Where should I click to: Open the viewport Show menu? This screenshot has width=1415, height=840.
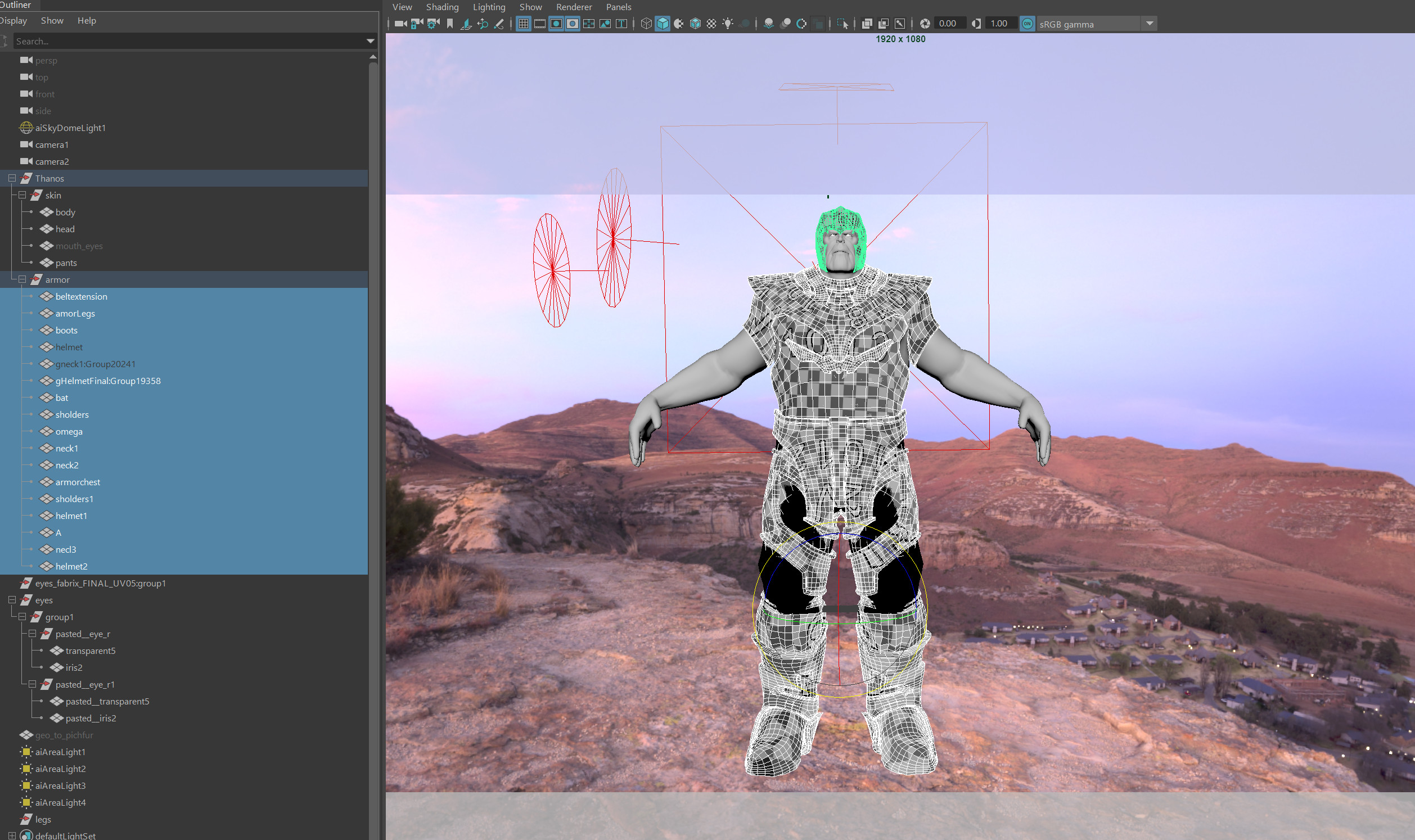pos(530,7)
